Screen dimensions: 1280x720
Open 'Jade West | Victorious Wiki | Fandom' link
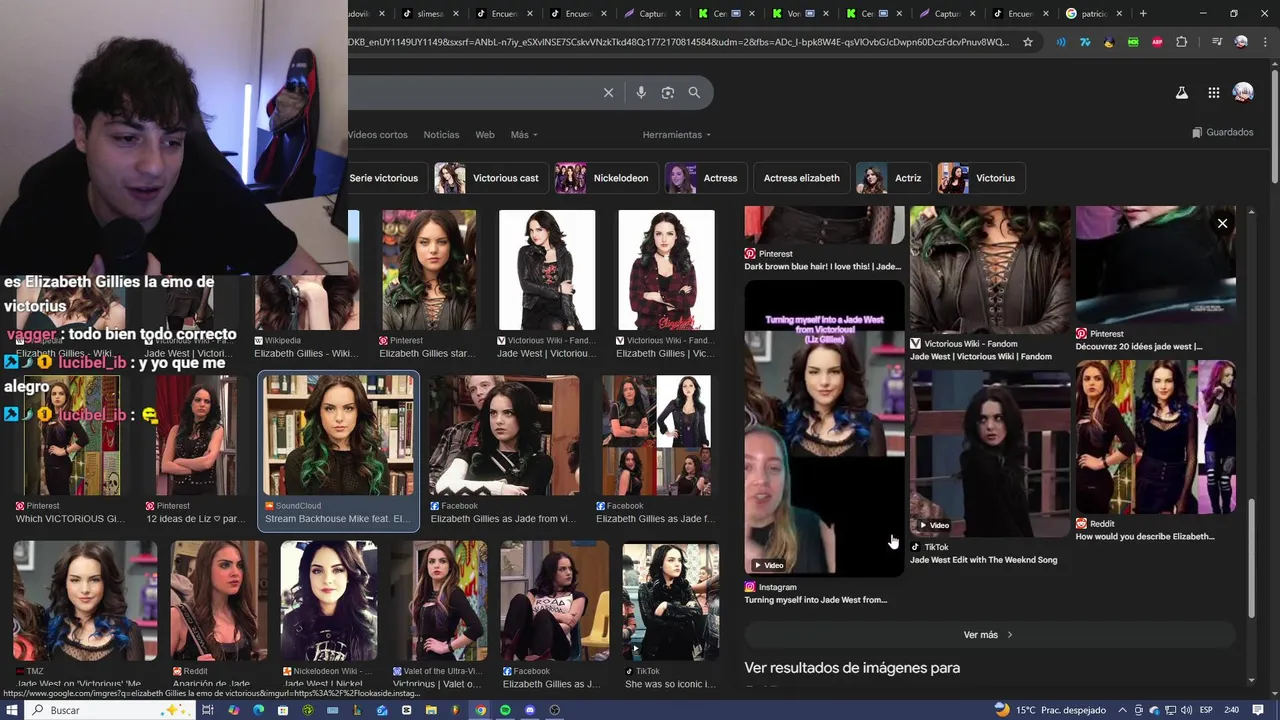tap(980, 357)
